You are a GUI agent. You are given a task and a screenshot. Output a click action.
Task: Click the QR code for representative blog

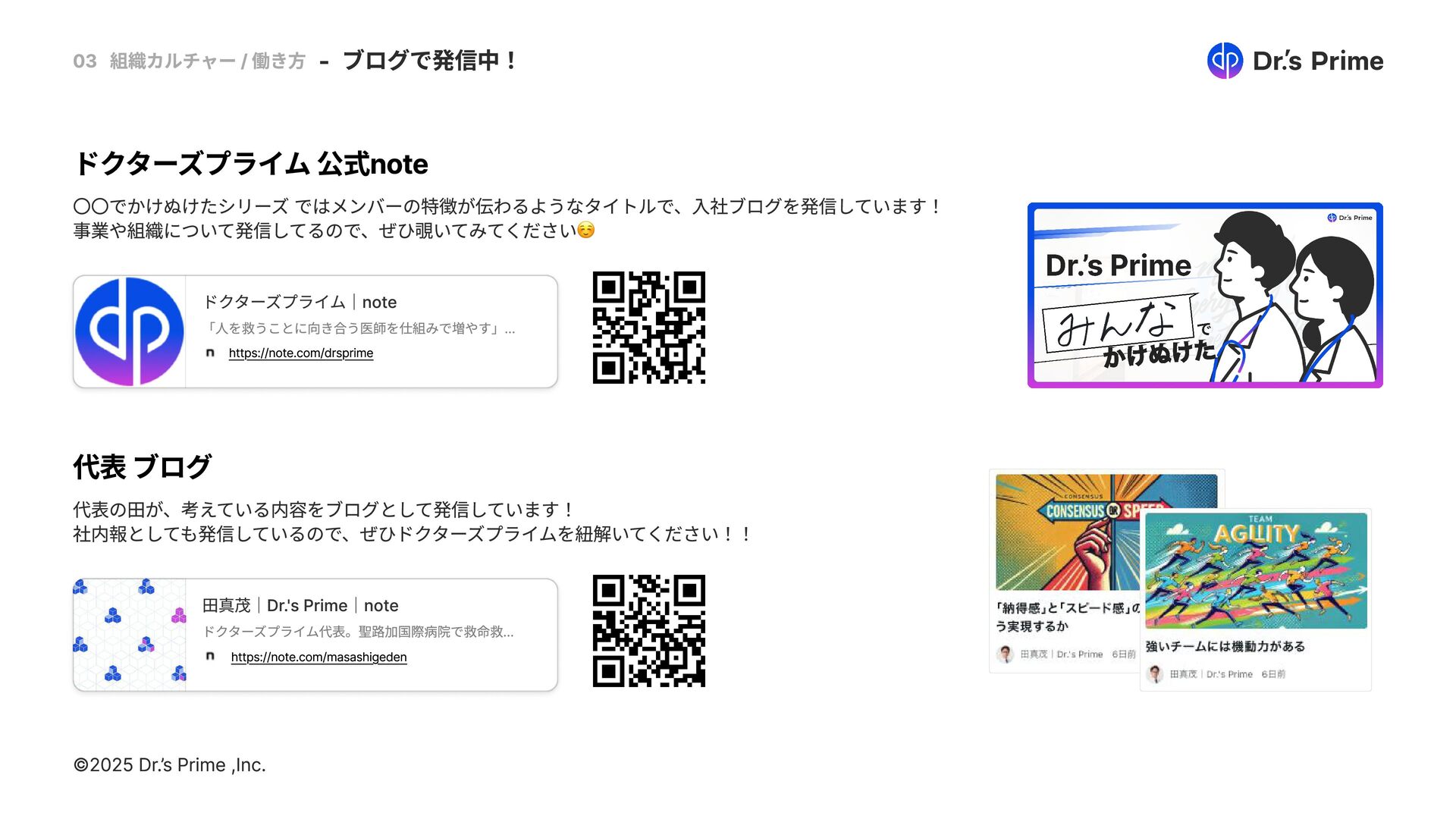click(648, 631)
